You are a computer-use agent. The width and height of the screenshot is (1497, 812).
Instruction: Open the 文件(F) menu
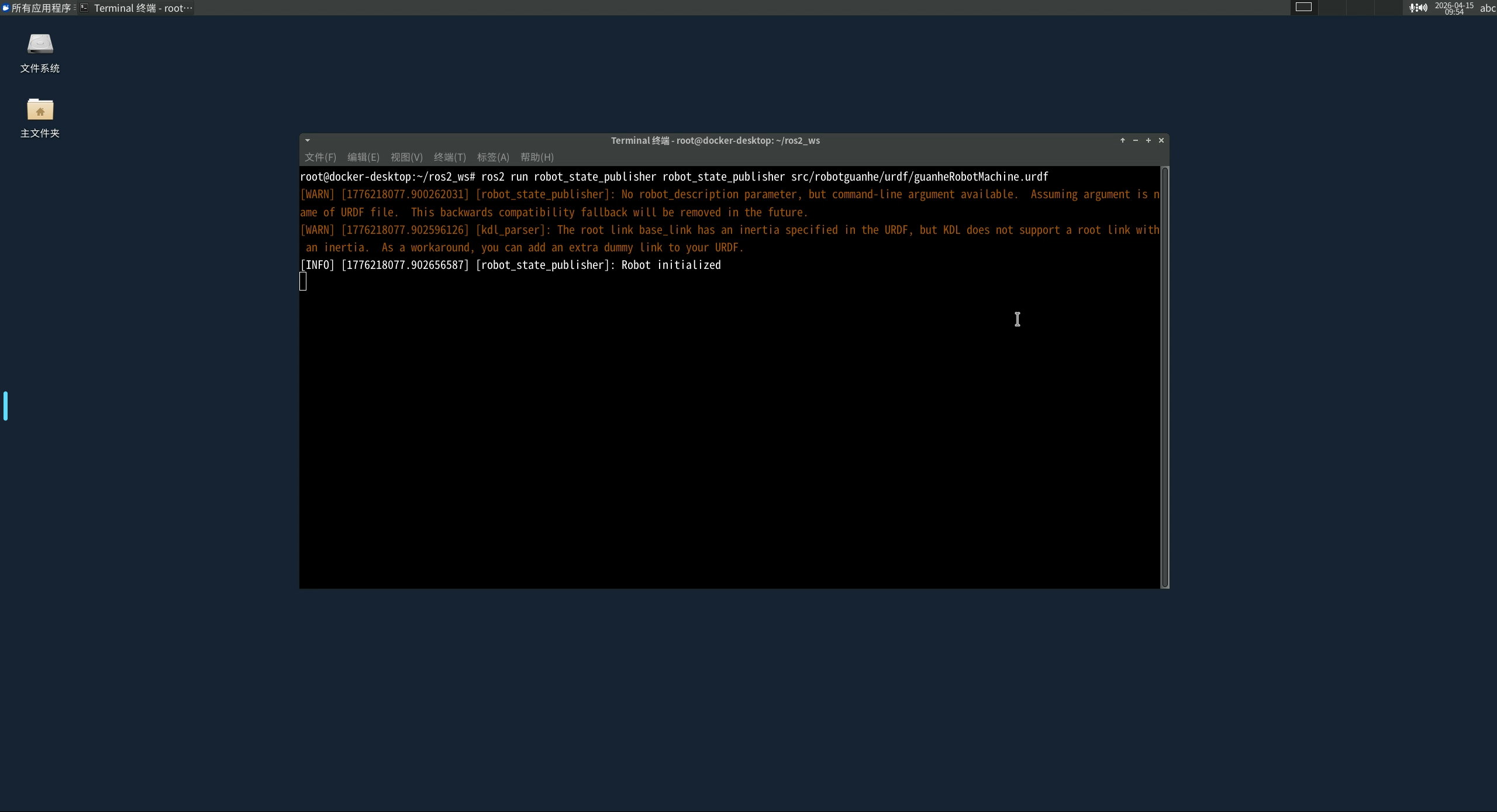(320, 157)
